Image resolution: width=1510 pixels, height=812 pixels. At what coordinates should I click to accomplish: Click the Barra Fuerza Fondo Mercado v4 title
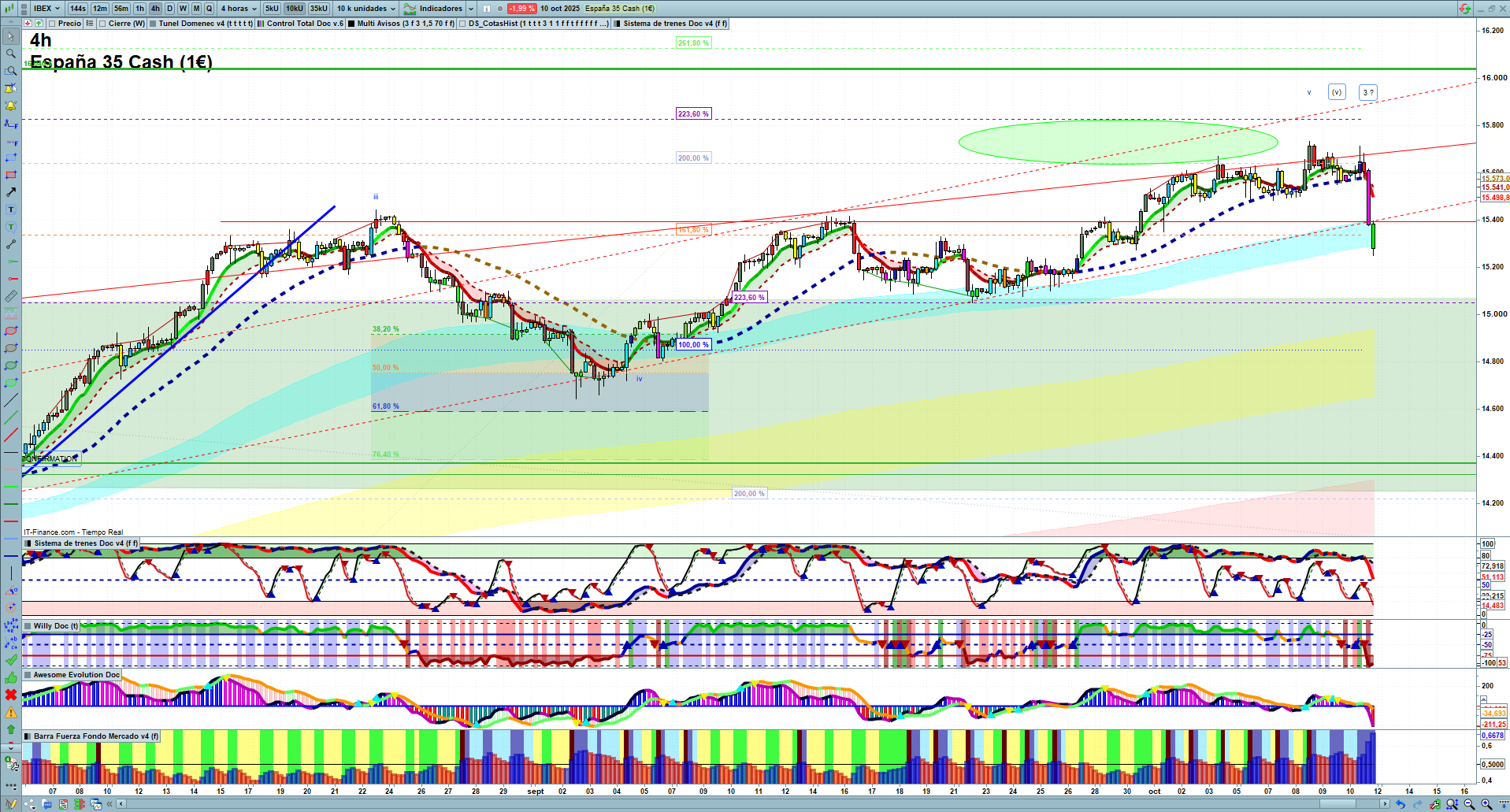click(96, 736)
